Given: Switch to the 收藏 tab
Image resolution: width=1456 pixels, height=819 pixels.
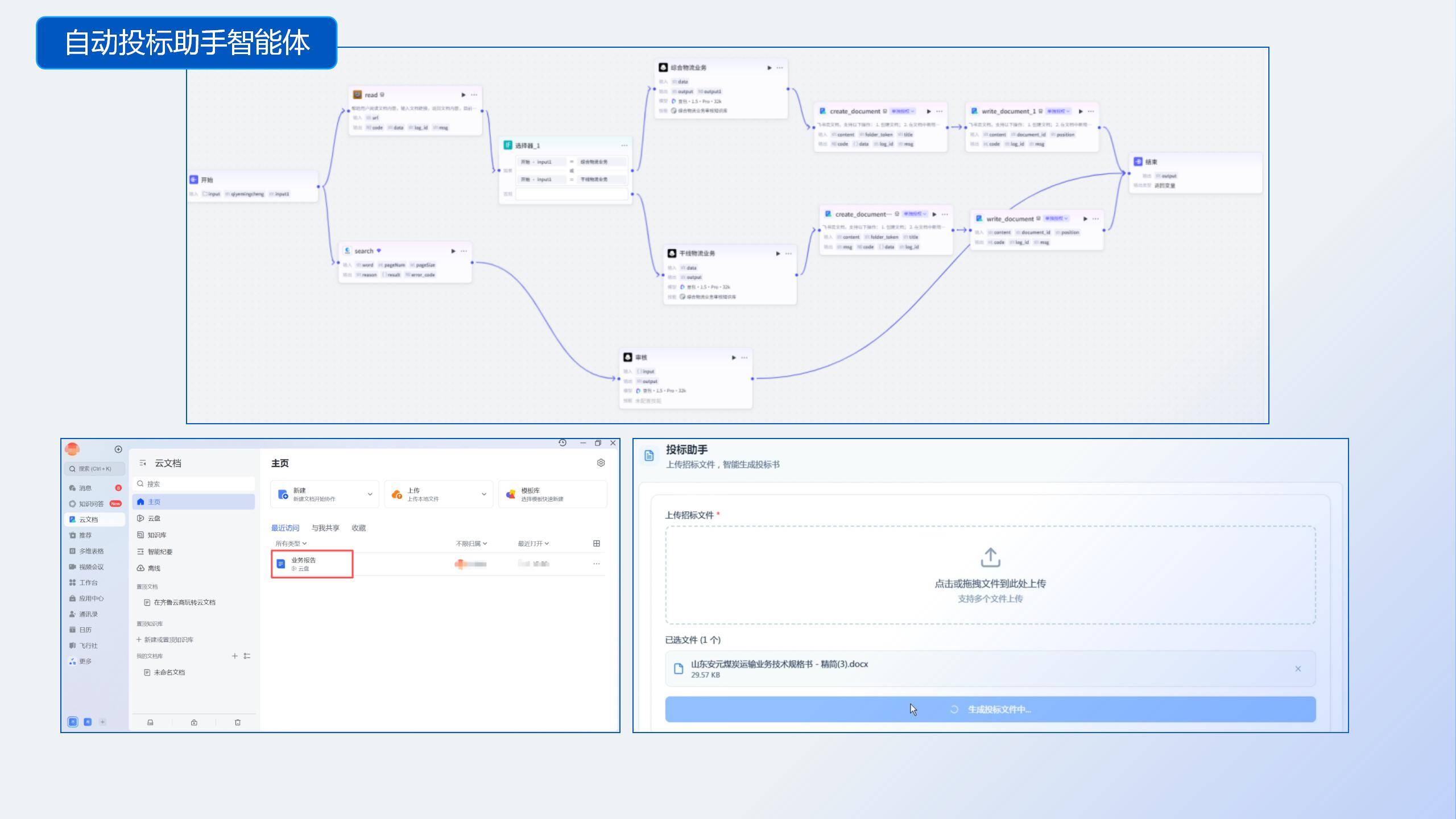Looking at the screenshot, I should 358,528.
